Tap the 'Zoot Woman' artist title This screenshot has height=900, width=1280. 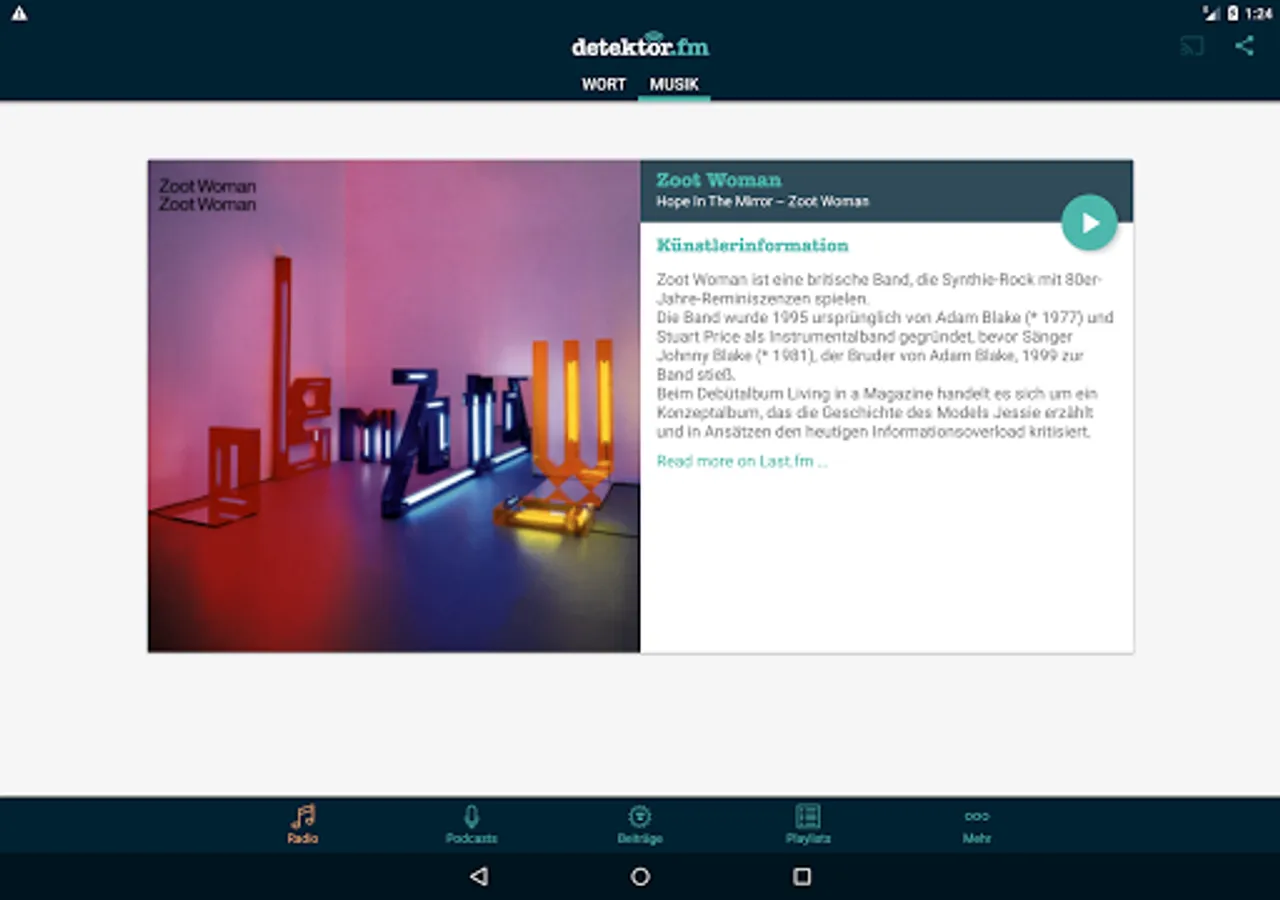coord(719,180)
